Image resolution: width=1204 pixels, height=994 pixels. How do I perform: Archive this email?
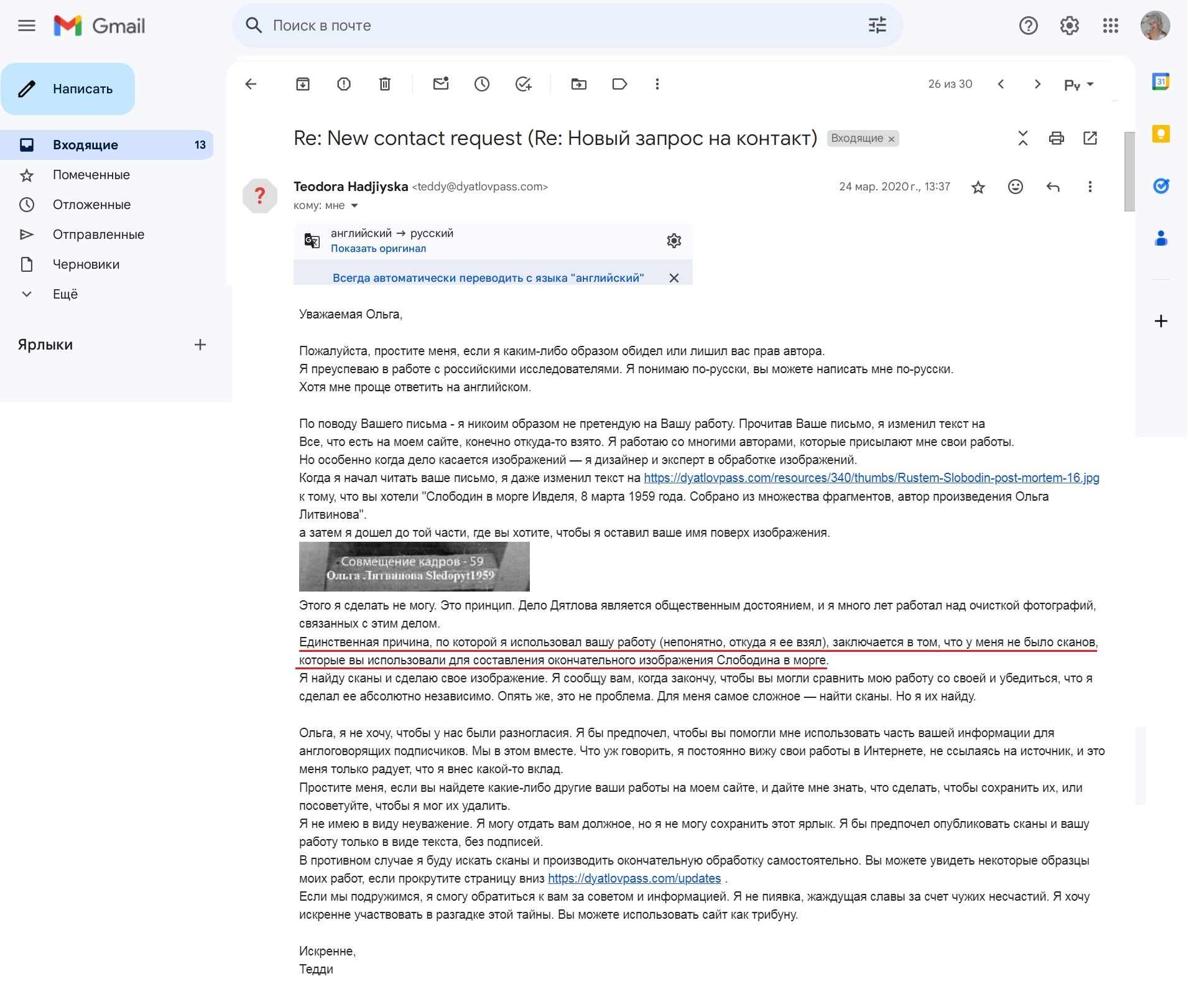coord(303,84)
